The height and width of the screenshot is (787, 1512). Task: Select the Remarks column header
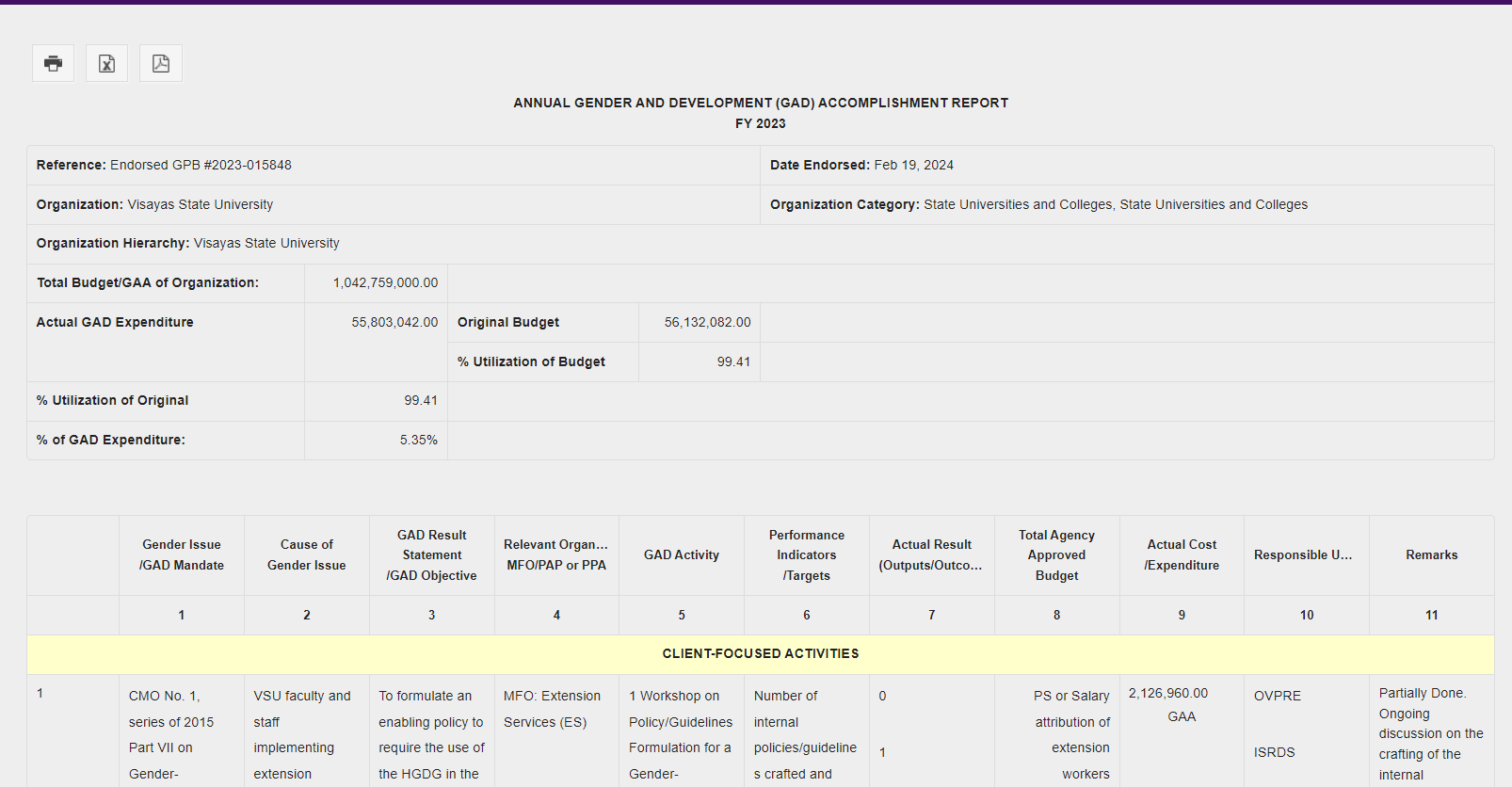(1431, 554)
